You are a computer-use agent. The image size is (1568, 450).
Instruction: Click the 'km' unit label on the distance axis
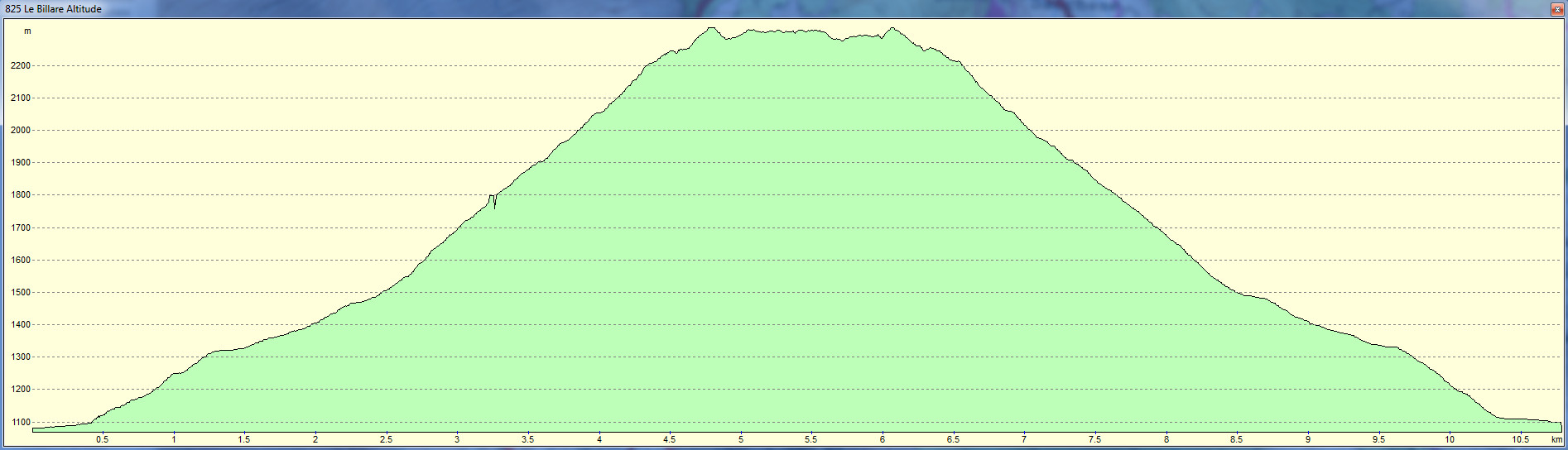click(1556, 439)
